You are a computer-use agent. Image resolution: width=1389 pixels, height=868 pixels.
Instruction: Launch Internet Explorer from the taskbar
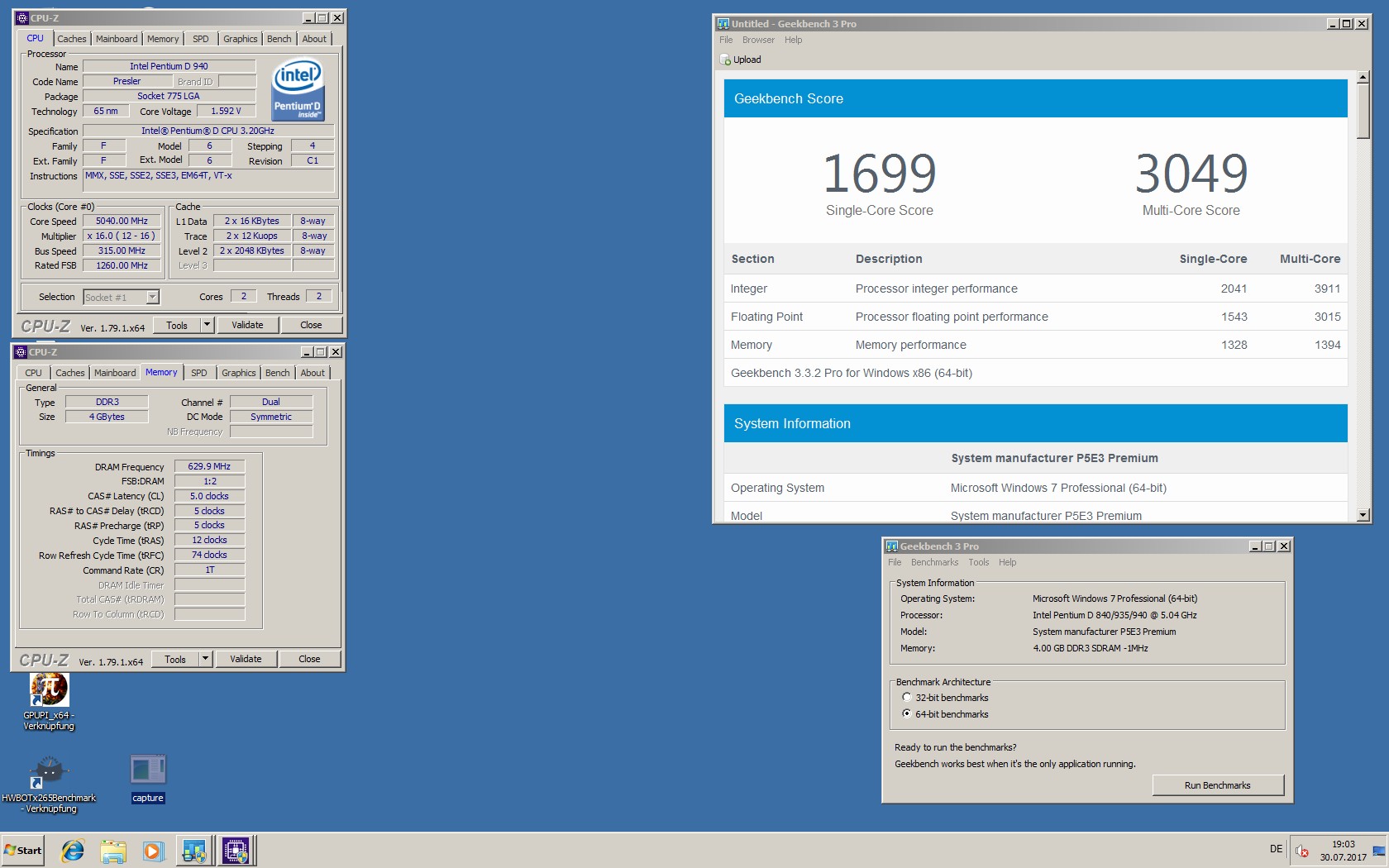[x=73, y=851]
